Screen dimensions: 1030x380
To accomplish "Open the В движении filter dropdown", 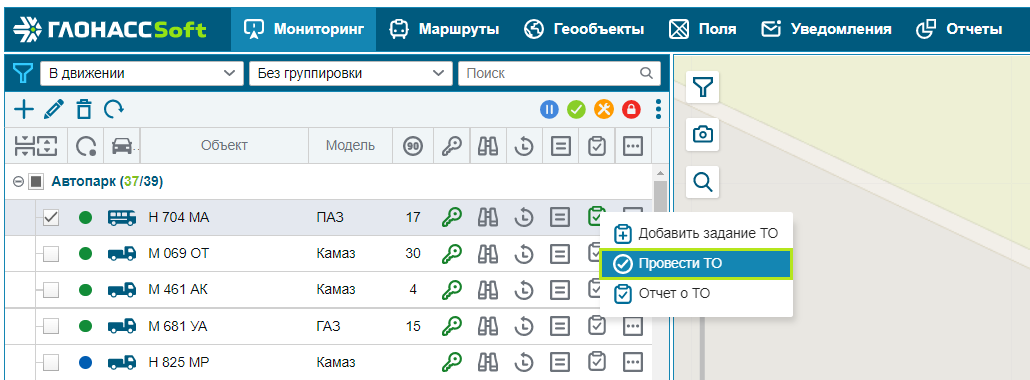I will pyautogui.click(x=141, y=73).
